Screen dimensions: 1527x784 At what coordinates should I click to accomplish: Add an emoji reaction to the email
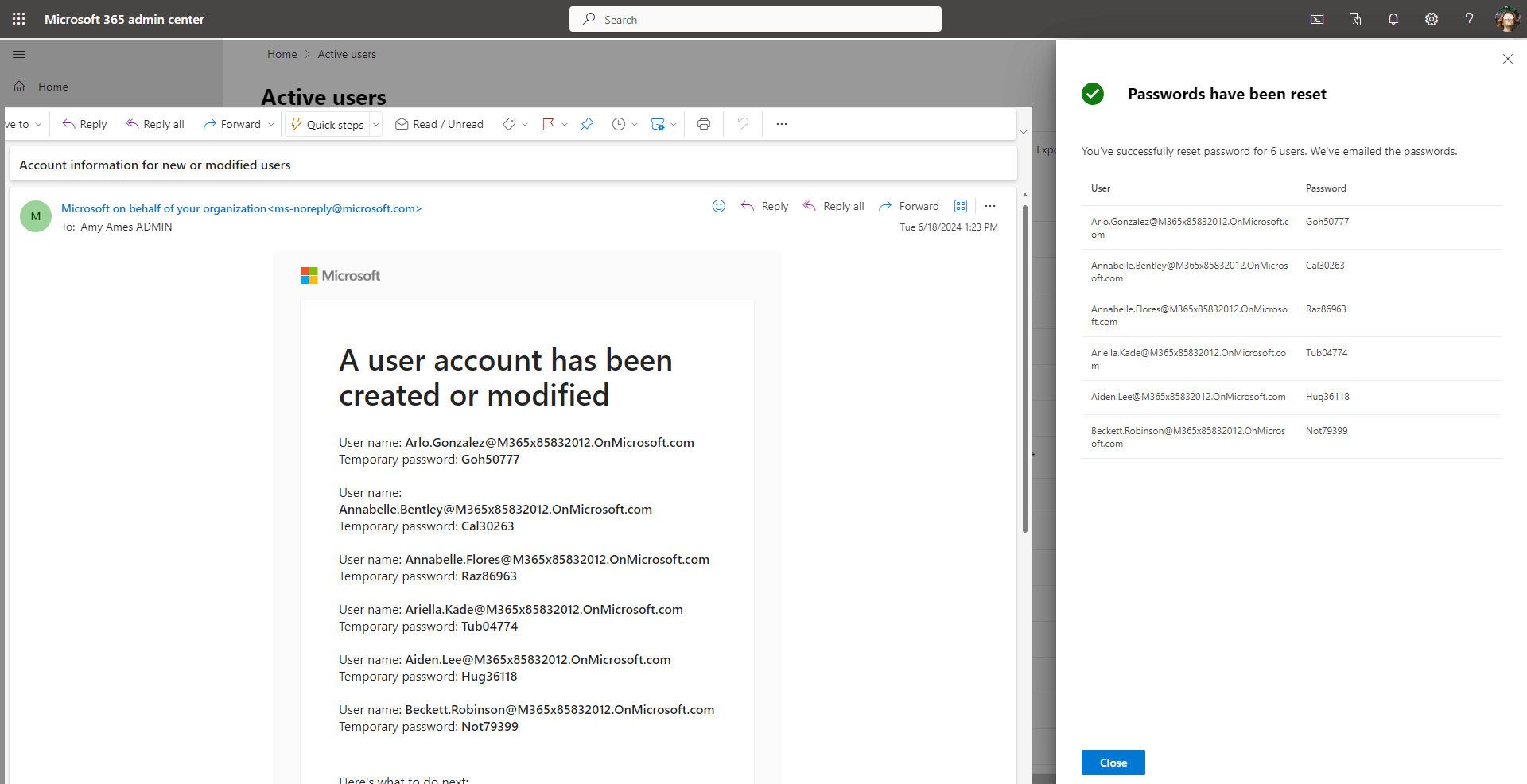click(718, 206)
